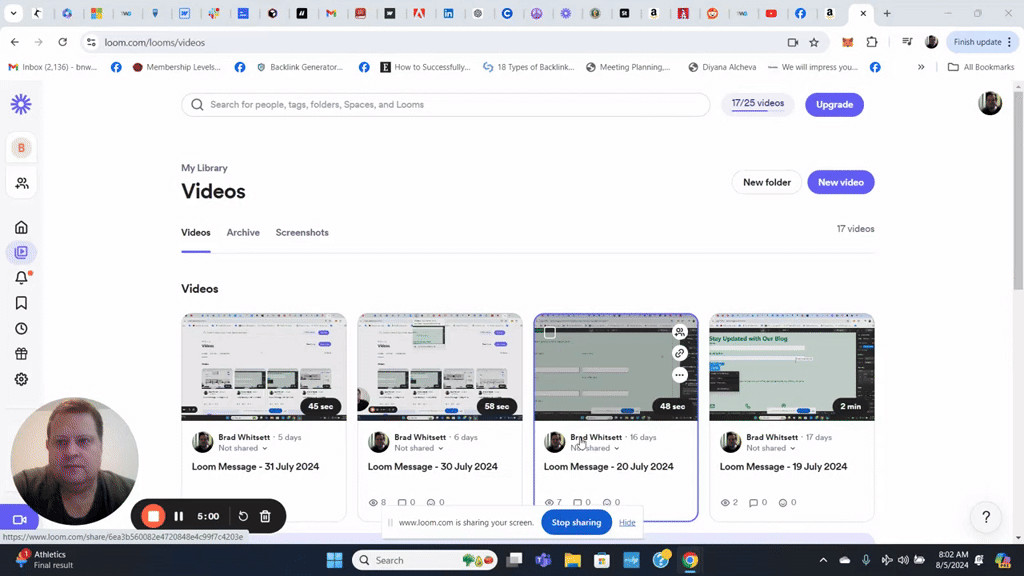Open the Windows Start button

[x=334, y=560]
